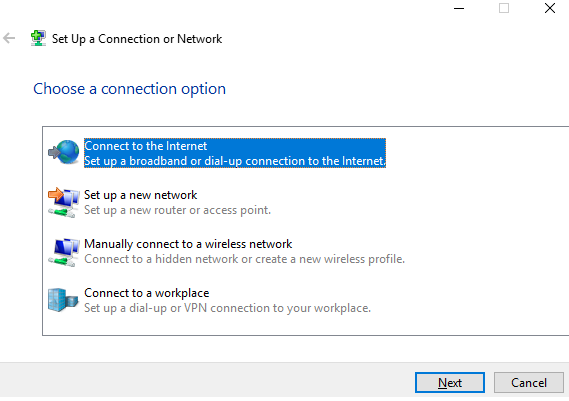
Task: Click the hidden network or wireless profile description
Action: click(245, 259)
